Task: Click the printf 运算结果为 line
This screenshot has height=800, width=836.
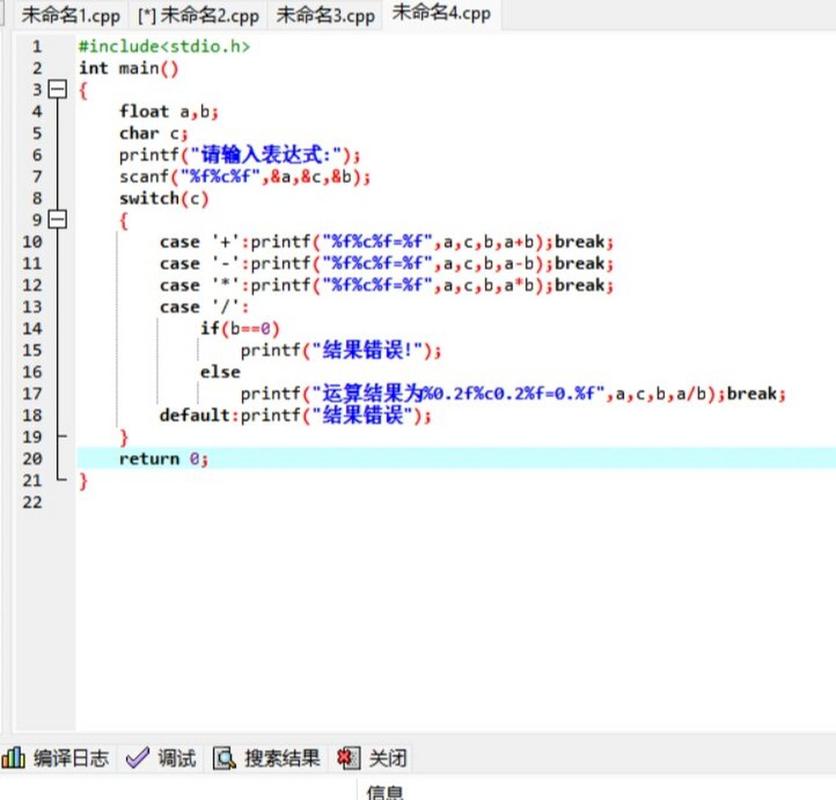Action: click(x=513, y=394)
